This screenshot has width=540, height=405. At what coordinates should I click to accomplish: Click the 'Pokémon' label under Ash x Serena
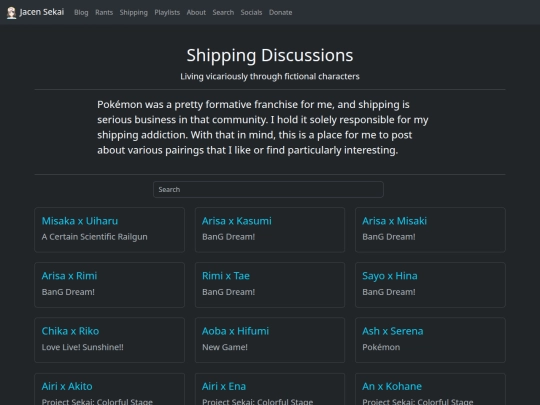[381, 347]
